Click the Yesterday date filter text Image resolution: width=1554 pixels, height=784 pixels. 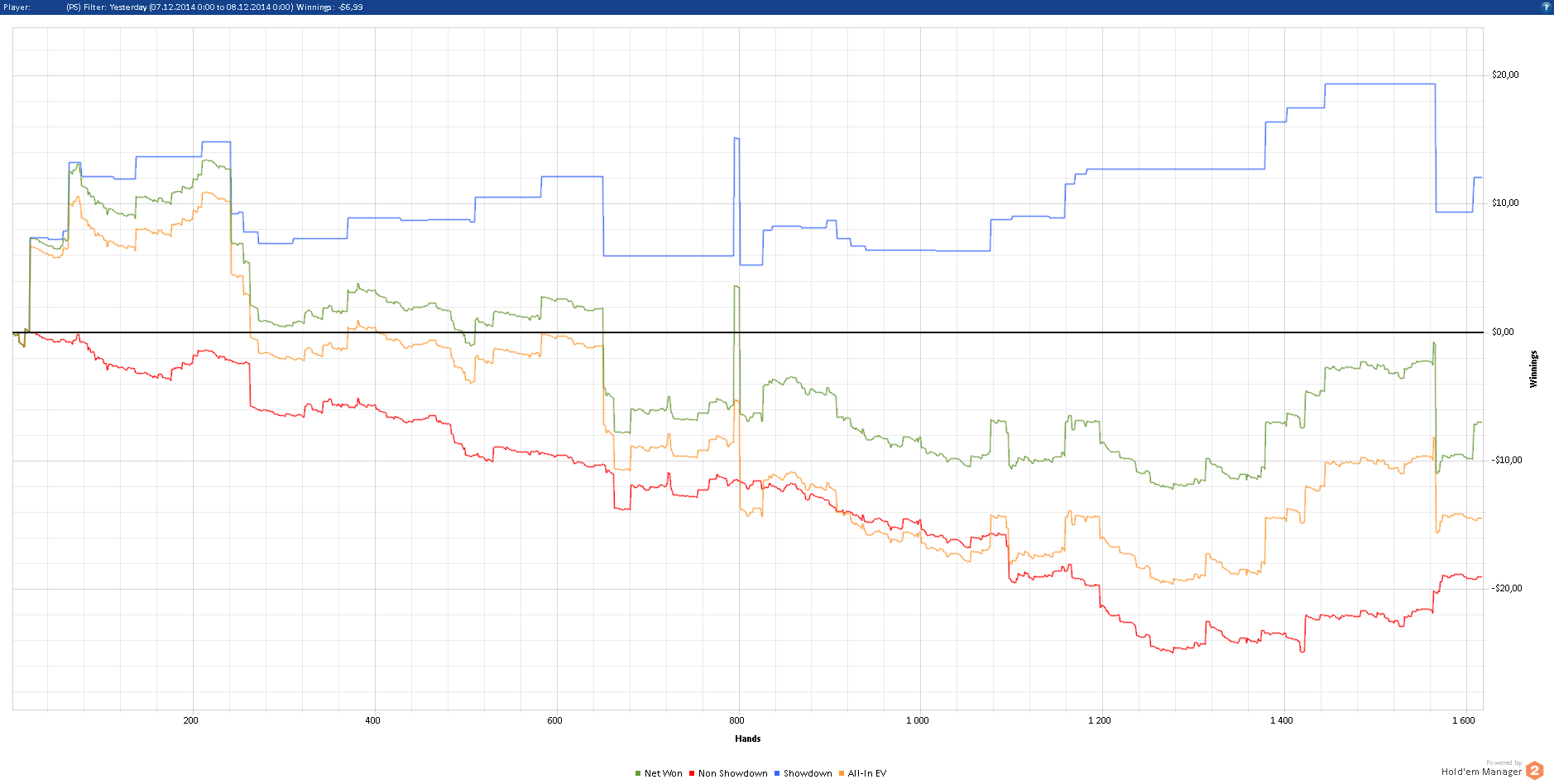click(201, 7)
